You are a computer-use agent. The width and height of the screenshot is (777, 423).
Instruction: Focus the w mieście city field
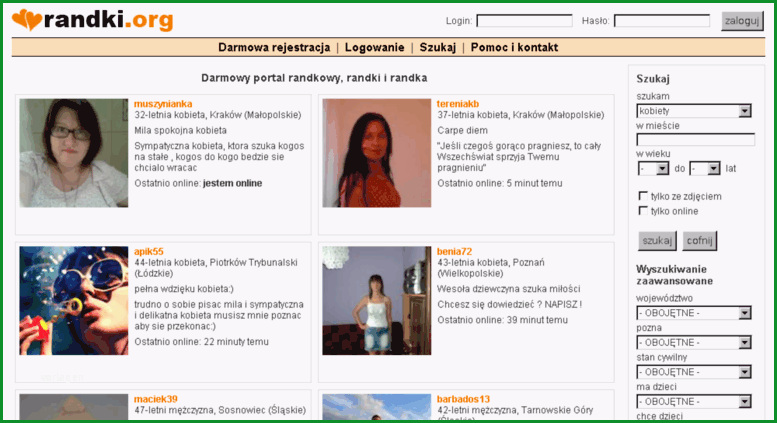696,140
